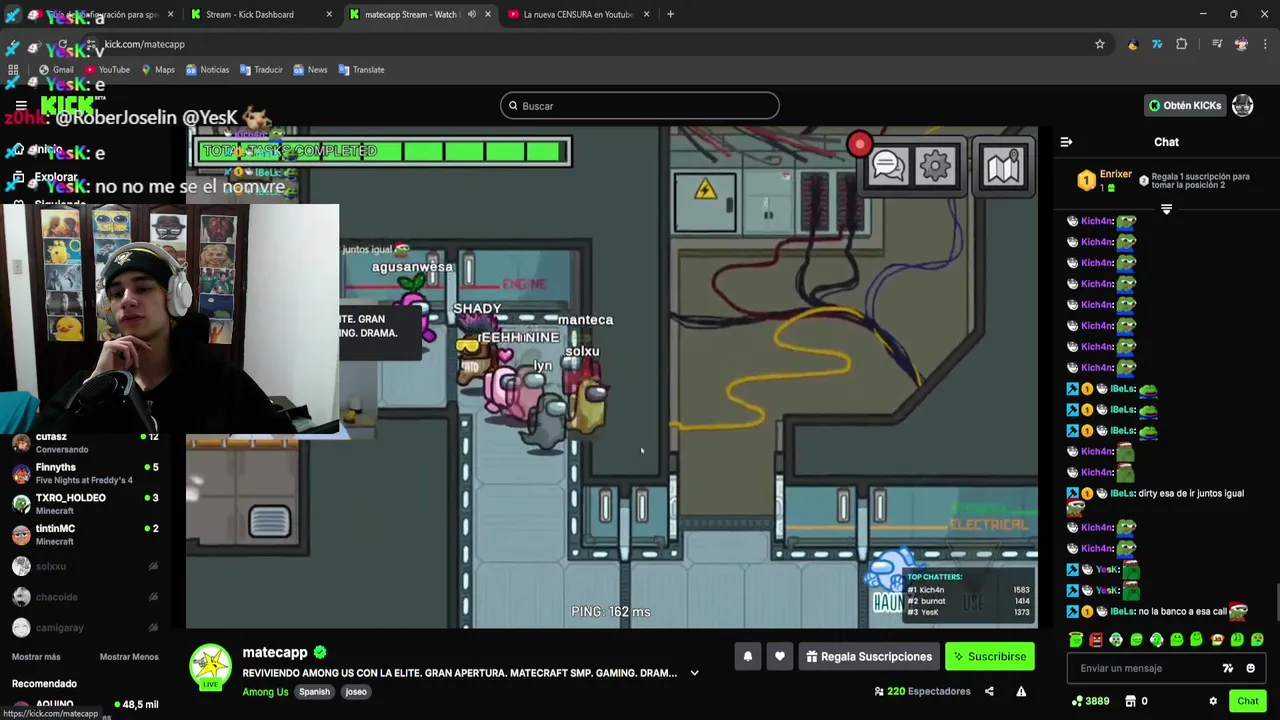Open the in-game settings gear
Viewport: 1280px width, 720px height.
tap(936, 167)
